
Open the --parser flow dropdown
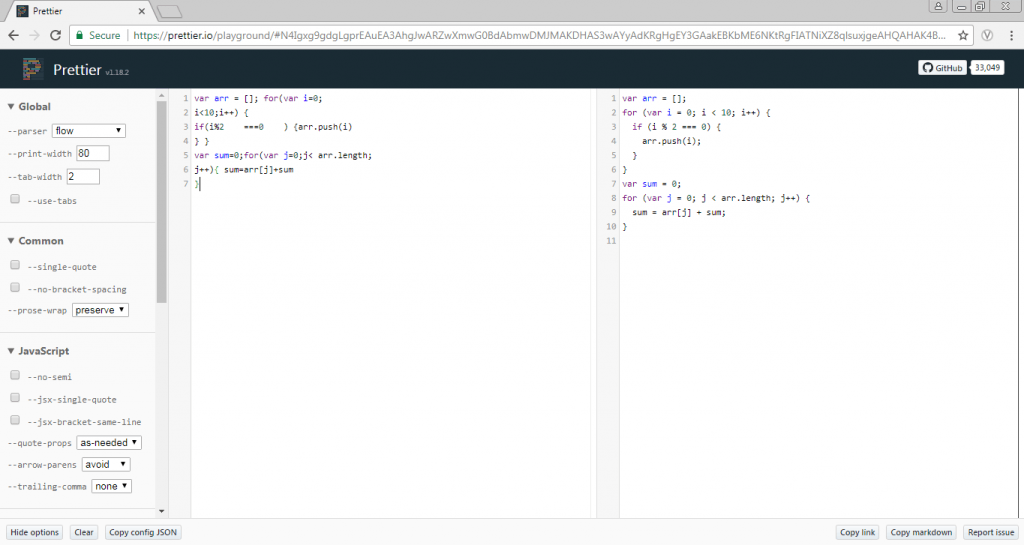point(88,131)
